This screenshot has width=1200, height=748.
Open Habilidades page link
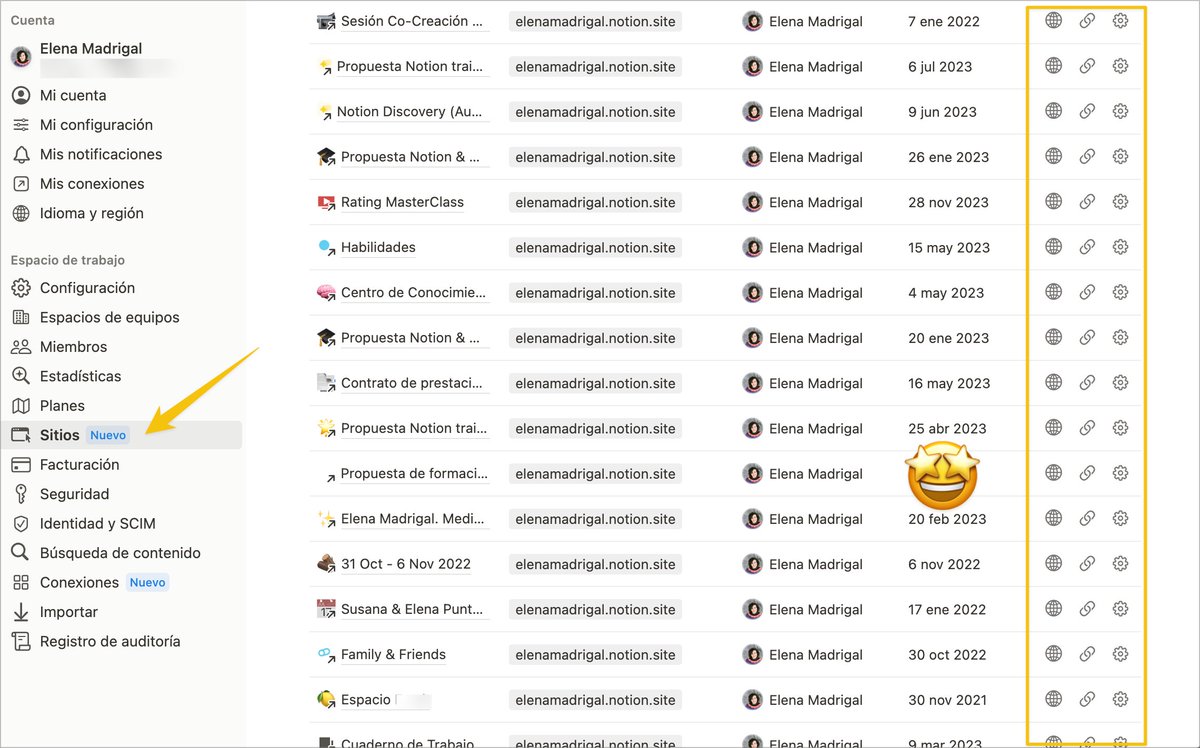[x=378, y=247]
